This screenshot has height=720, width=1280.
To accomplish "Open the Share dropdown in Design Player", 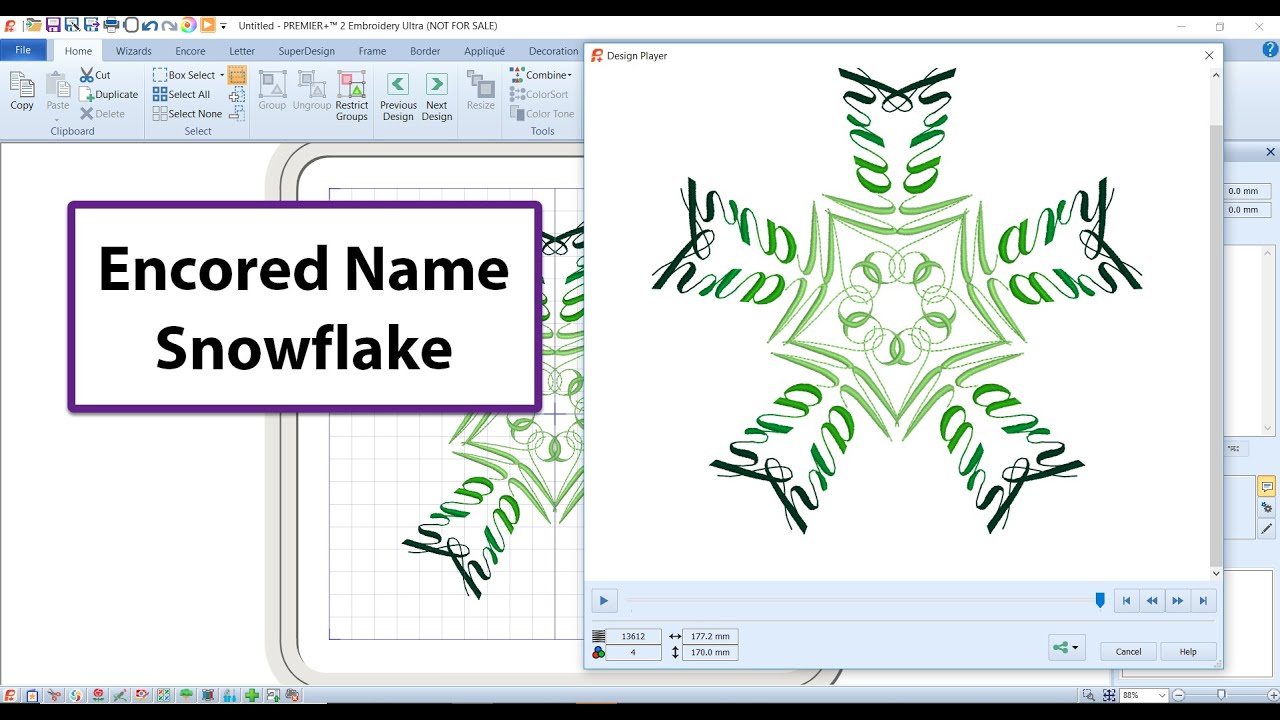I will 1066,648.
